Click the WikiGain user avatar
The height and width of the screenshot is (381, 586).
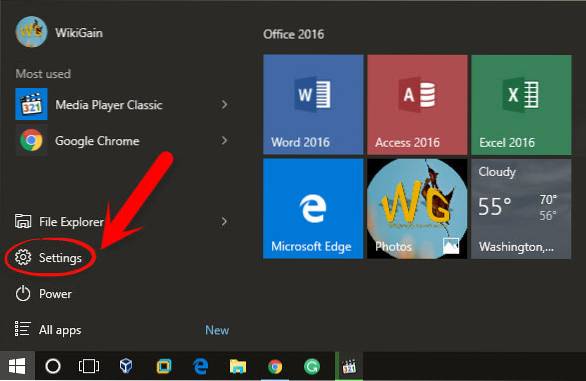31,32
